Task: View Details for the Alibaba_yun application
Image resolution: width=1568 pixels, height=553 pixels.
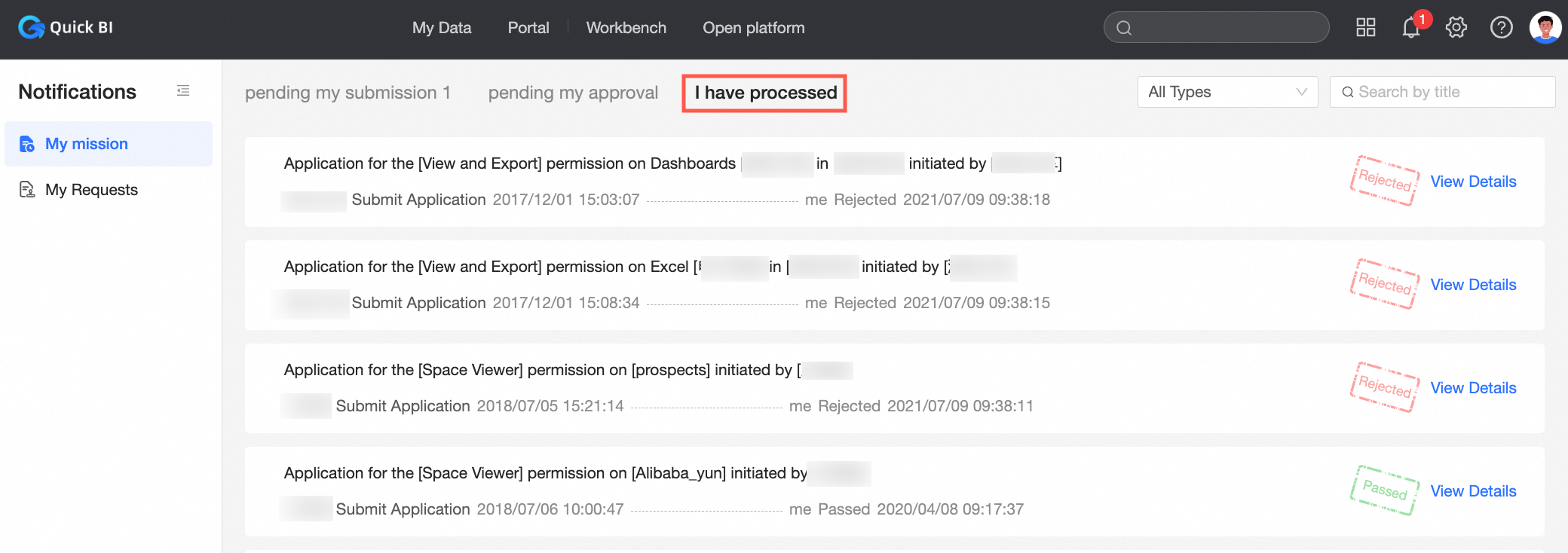Action: (x=1473, y=491)
